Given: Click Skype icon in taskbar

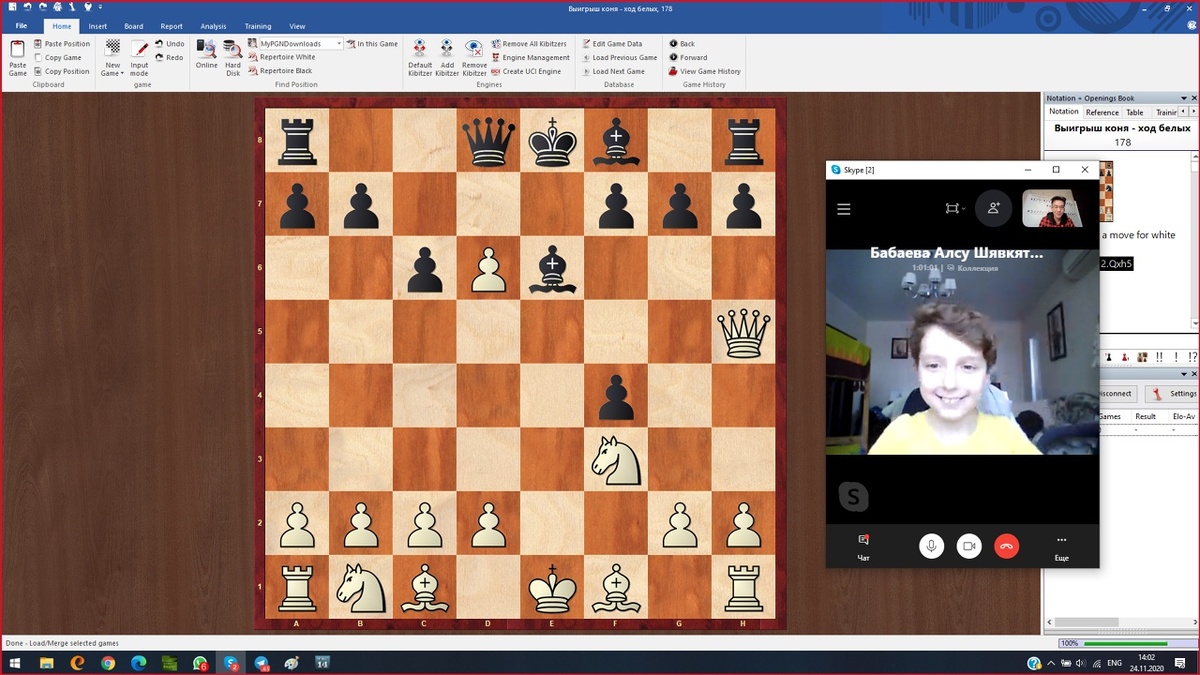Looking at the screenshot, I should pyautogui.click(x=231, y=663).
